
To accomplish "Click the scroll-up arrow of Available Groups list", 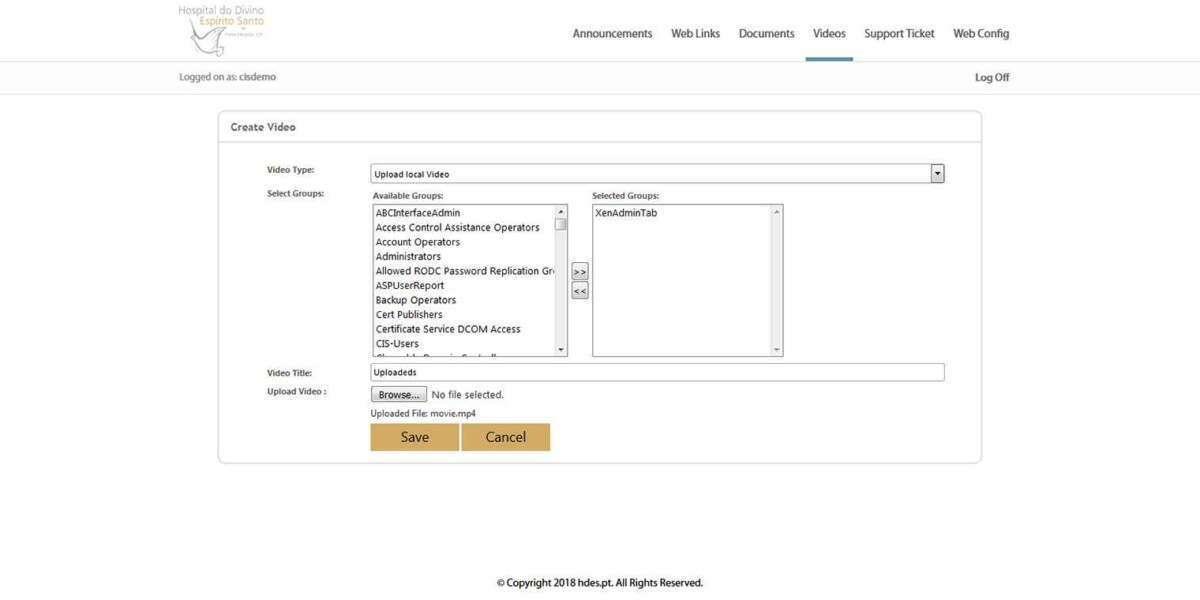I will [x=558, y=211].
